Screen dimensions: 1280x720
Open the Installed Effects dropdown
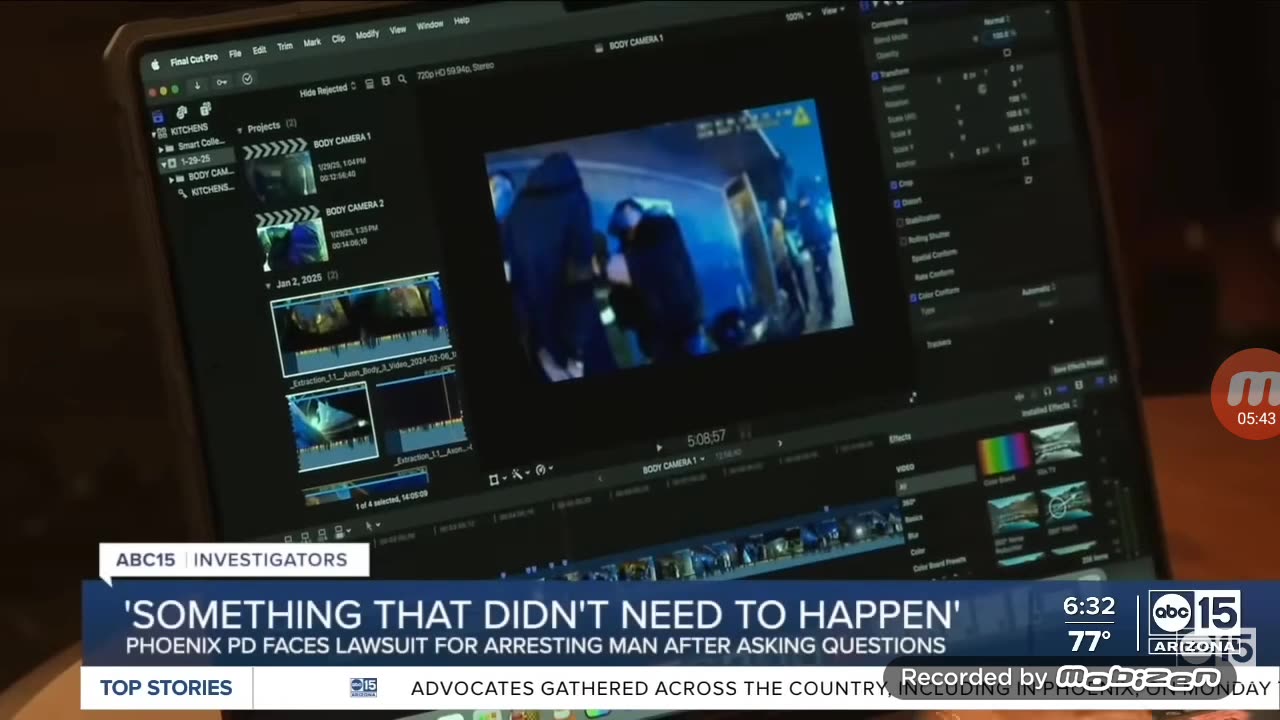click(1049, 407)
